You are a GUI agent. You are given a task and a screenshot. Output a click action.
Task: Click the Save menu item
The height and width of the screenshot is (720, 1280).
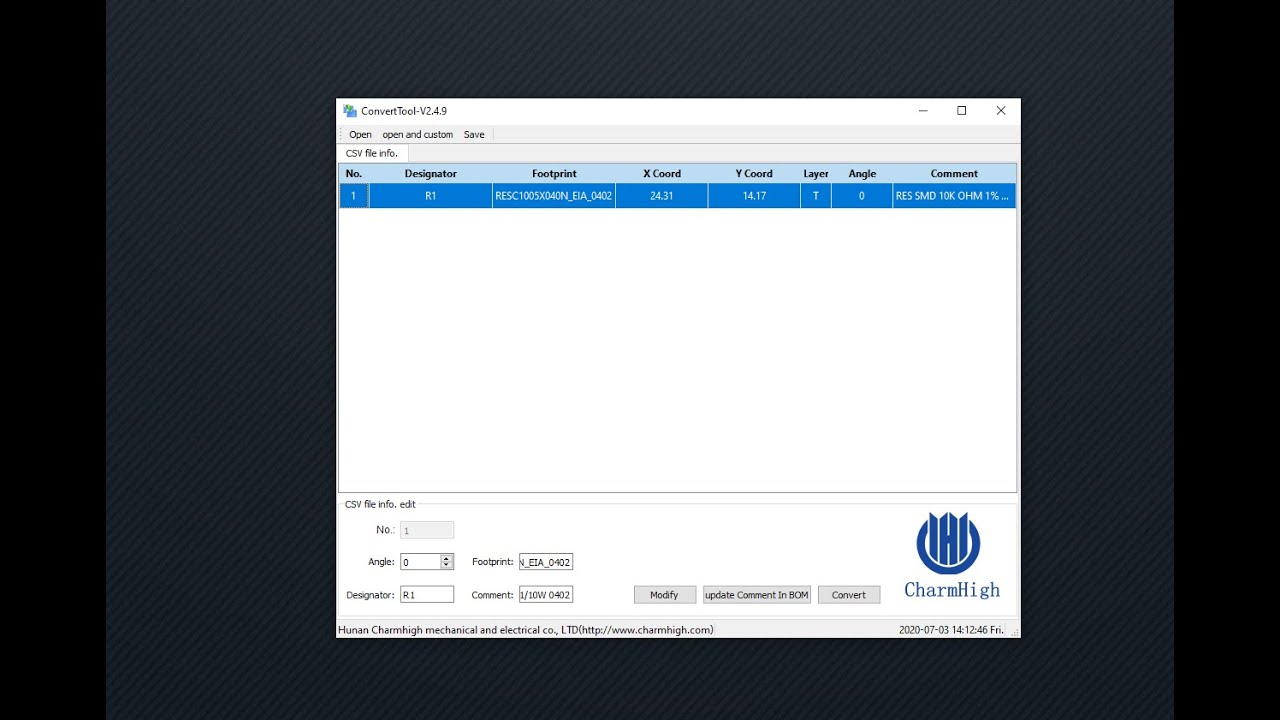tap(474, 134)
